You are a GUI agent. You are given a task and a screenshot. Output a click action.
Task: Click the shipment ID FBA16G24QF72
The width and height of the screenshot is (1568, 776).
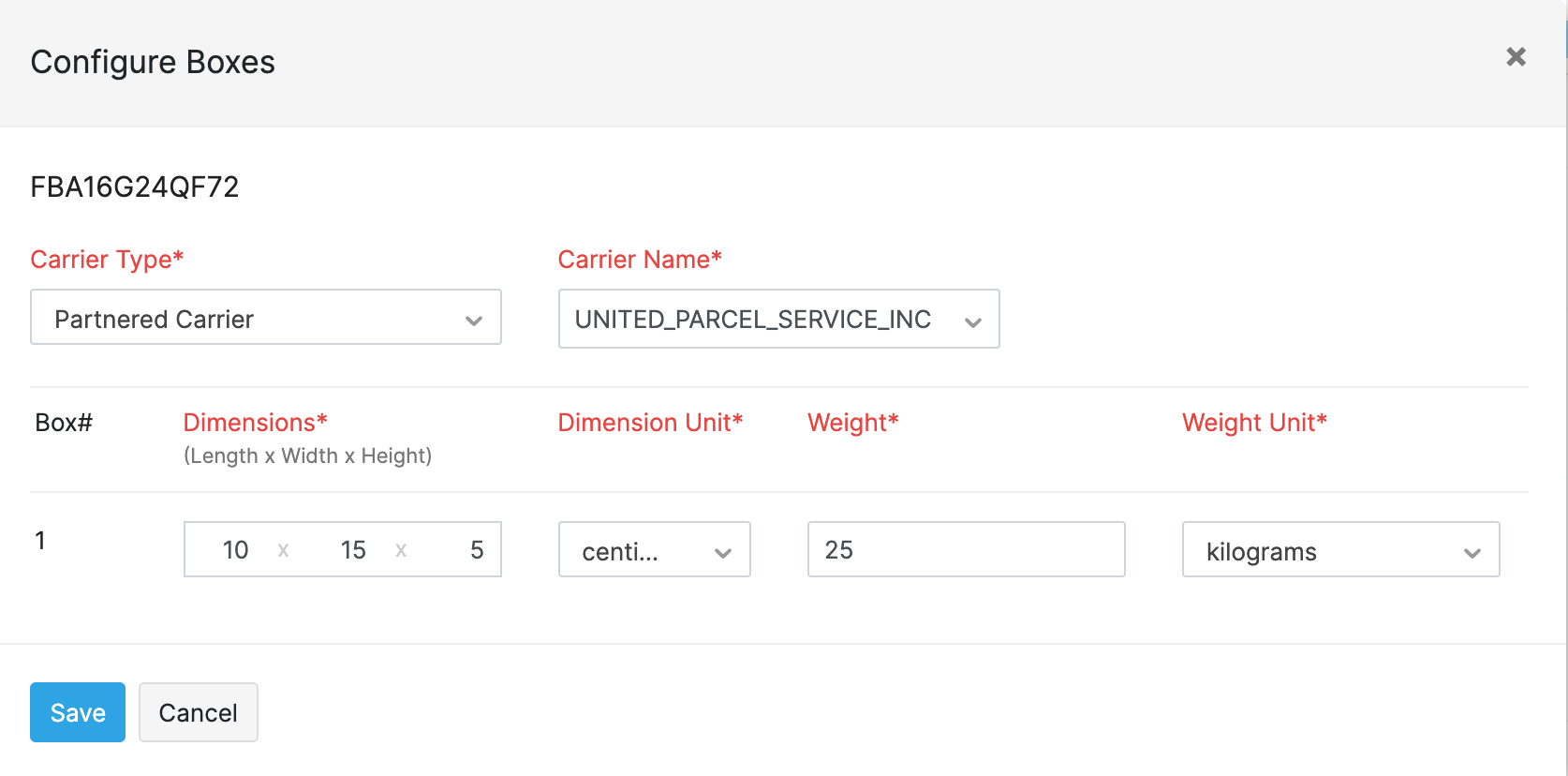point(135,187)
